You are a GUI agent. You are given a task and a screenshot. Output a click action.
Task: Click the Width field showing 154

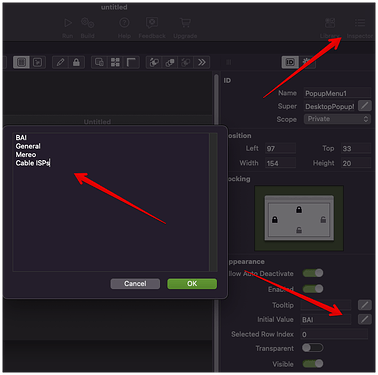coord(280,163)
